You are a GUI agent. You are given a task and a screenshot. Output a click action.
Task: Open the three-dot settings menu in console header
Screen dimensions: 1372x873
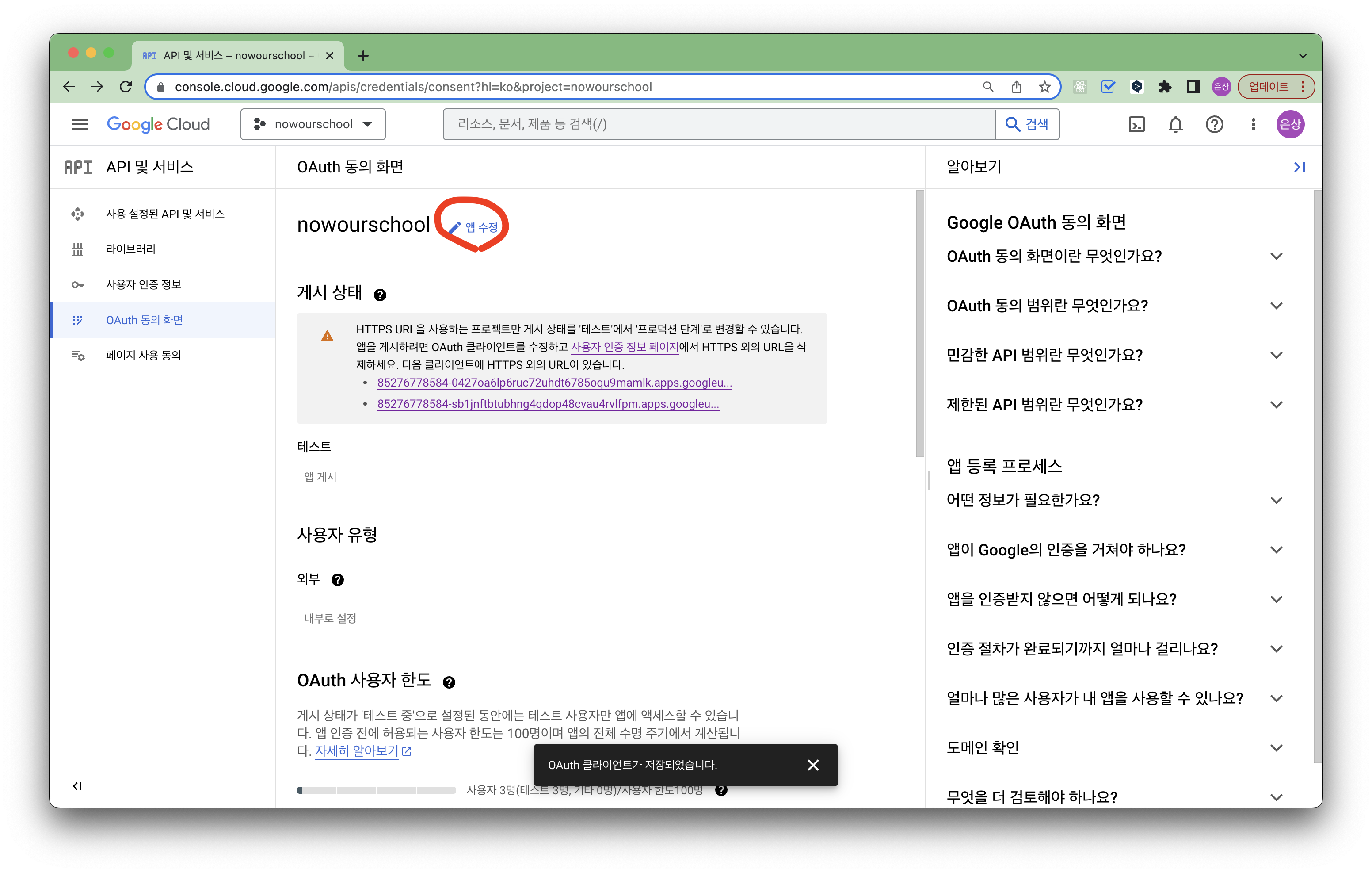coord(1253,124)
